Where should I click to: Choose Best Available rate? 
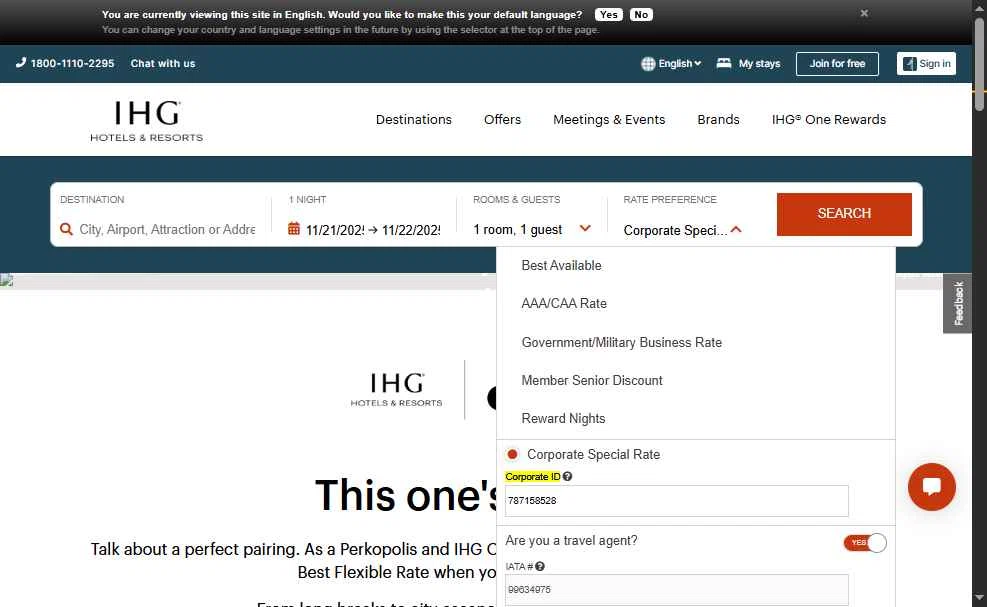click(561, 266)
